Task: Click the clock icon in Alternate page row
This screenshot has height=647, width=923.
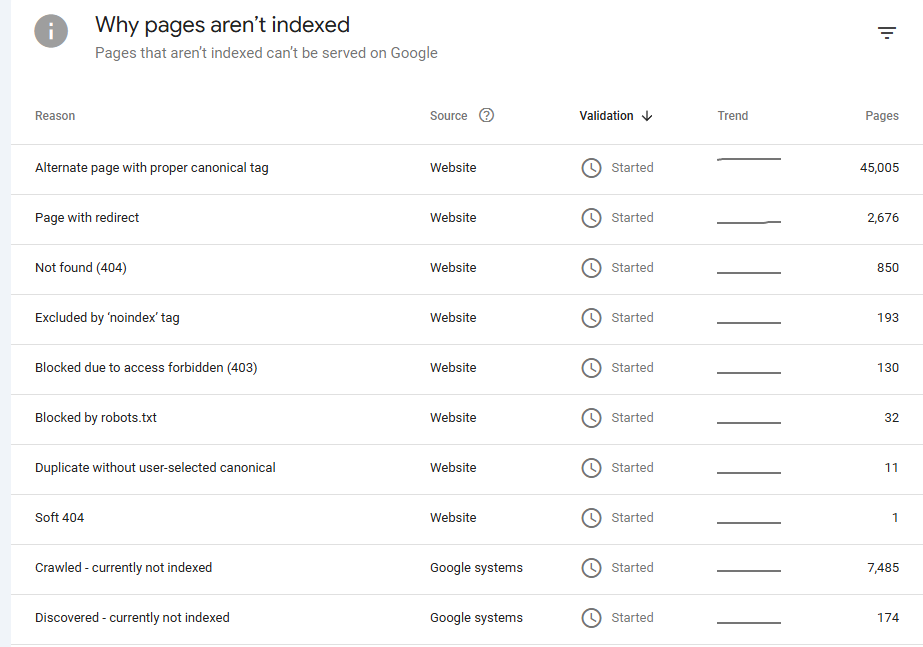Action: tap(591, 168)
